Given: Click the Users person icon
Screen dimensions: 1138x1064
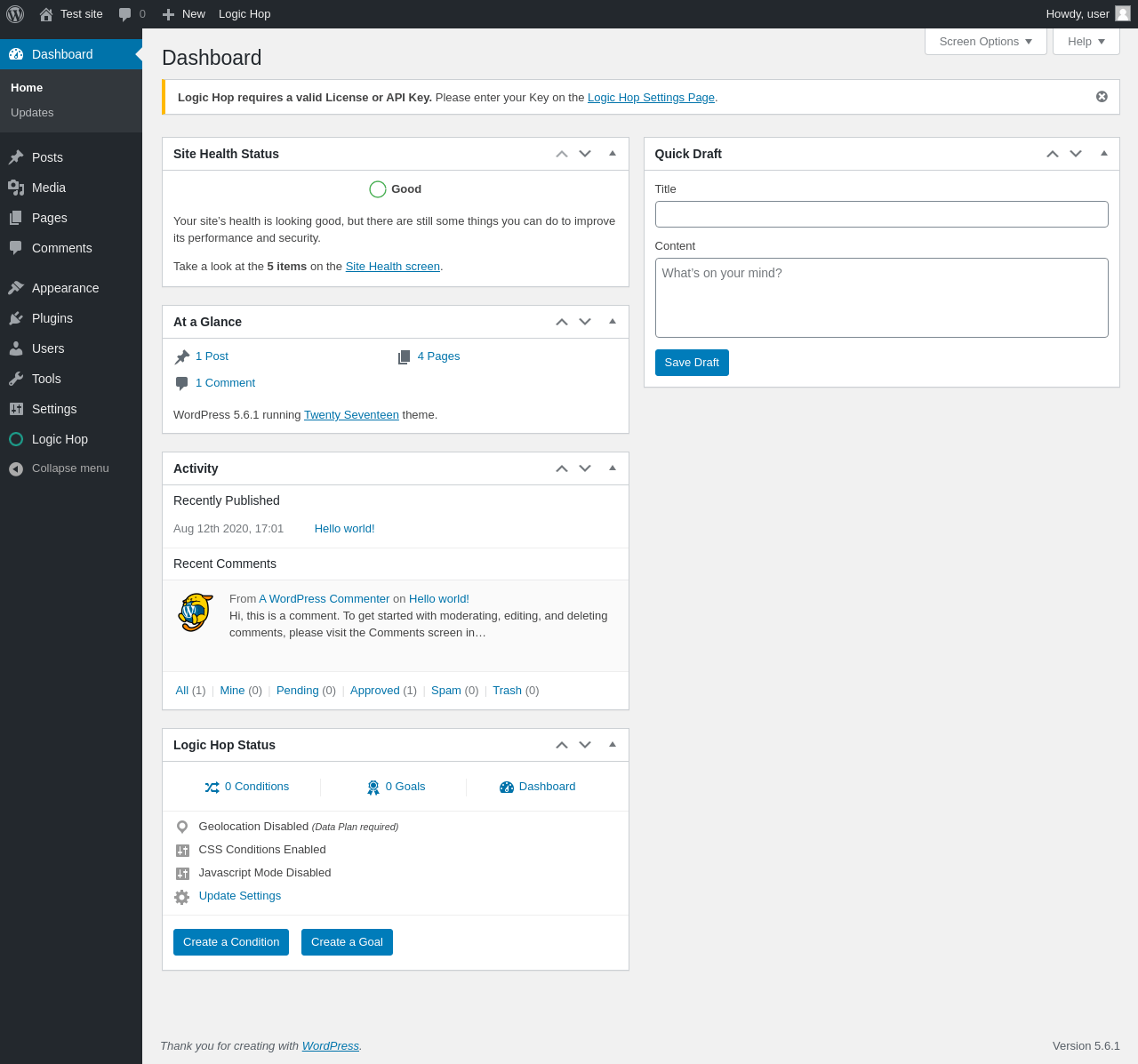Looking at the screenshot, I should pyautogui.click(x=16, y=348).
